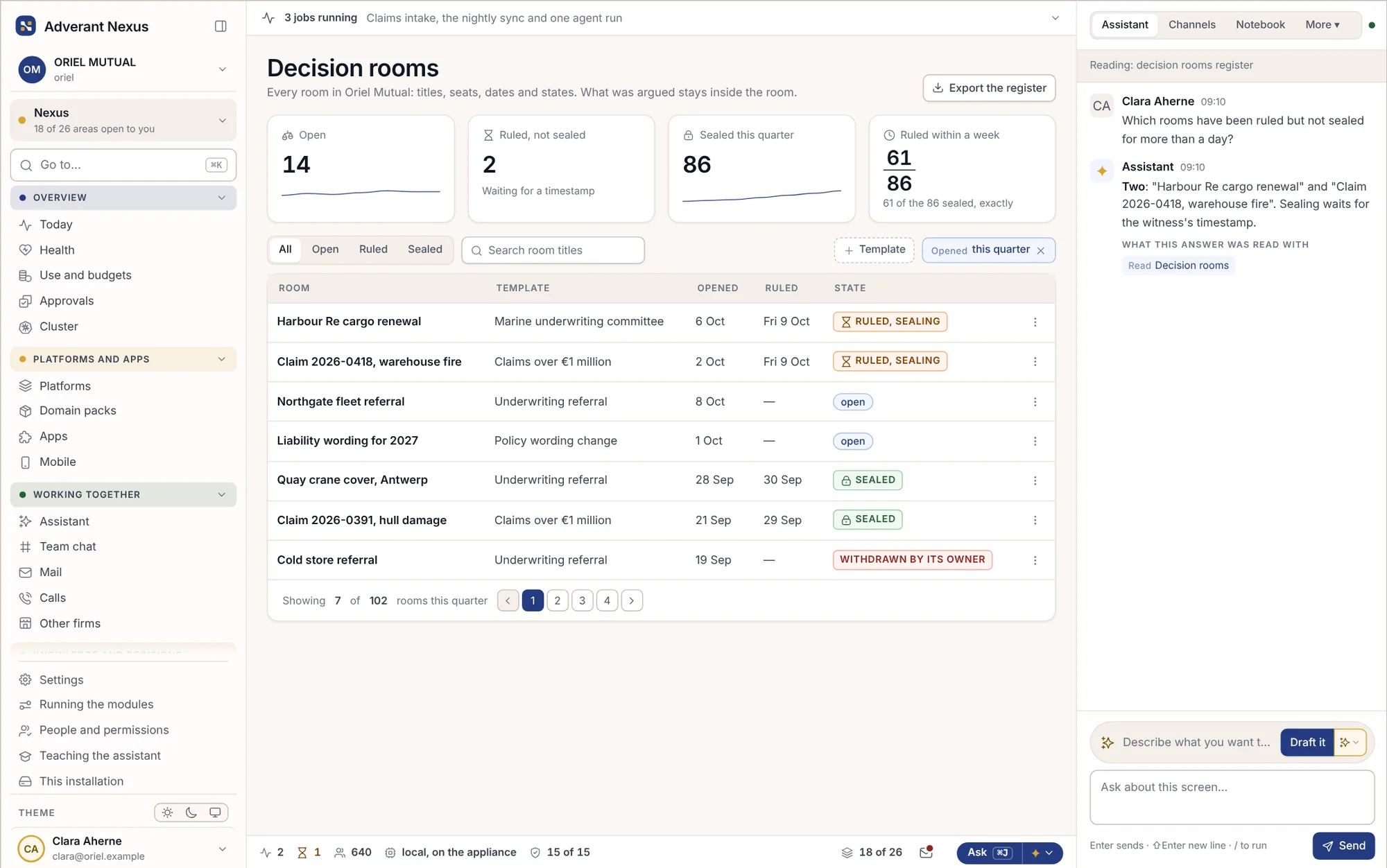Expand the running jobs banner
Viewport: 1387px width, 868px height.
point(1055,18)
